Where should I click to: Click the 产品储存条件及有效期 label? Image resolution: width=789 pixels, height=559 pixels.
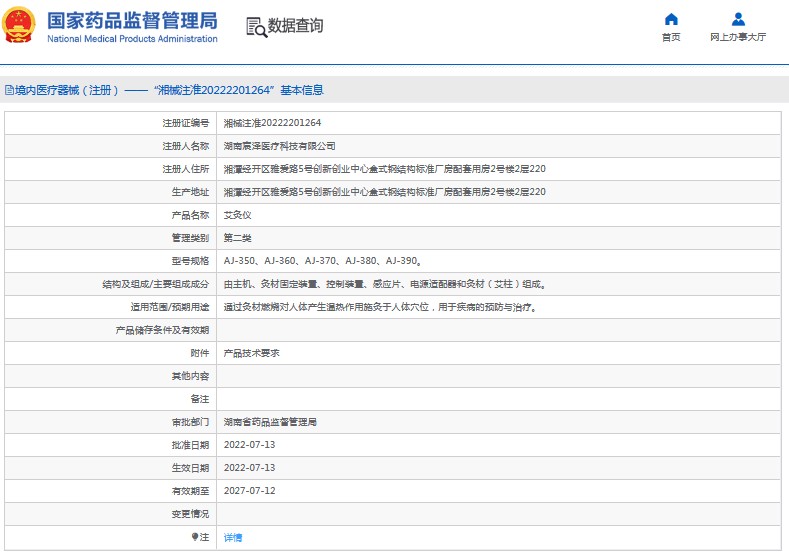[x=162, y=330]
